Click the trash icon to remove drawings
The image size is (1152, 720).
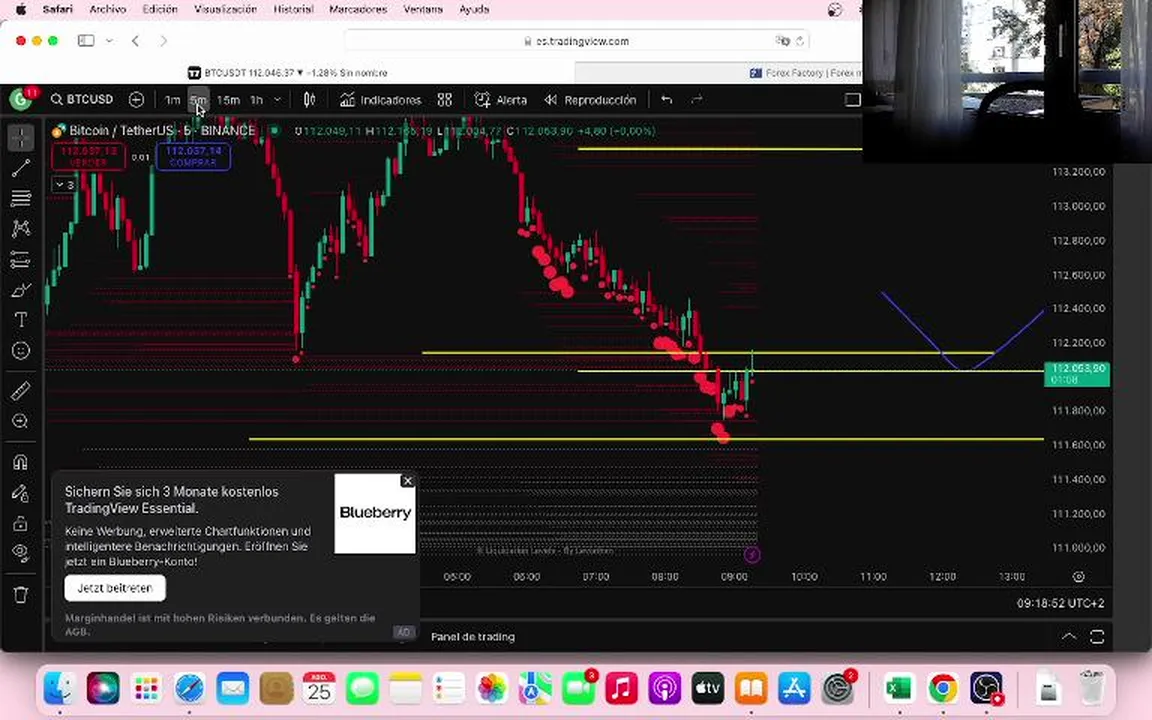pyautogui.click(x=21, y=594)
